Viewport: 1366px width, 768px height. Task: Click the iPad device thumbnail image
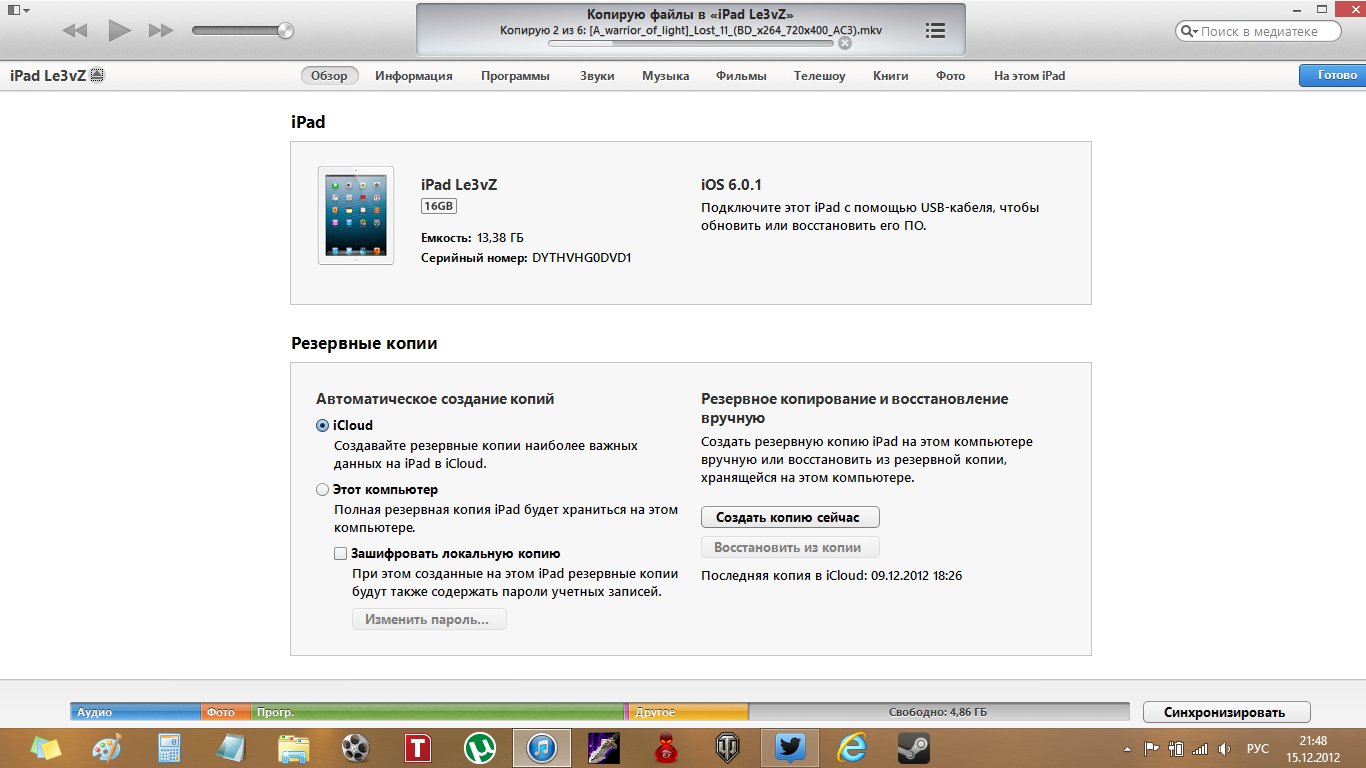point(356,215)
